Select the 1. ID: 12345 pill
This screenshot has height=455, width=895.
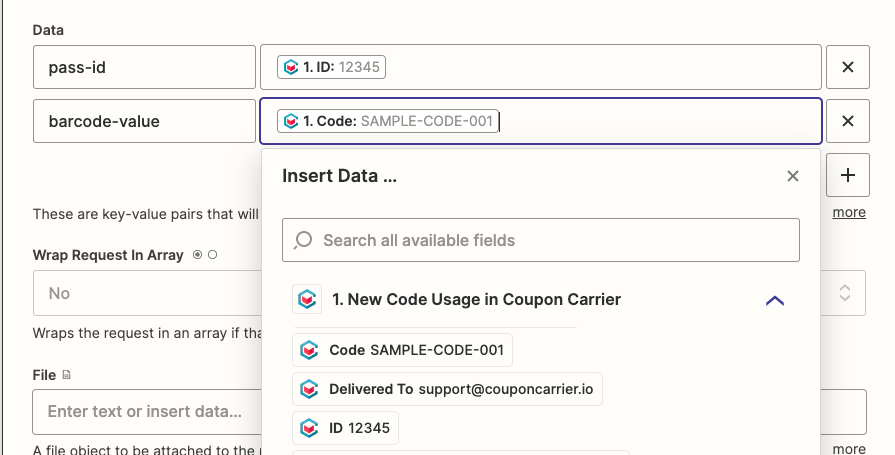[331, 67]
